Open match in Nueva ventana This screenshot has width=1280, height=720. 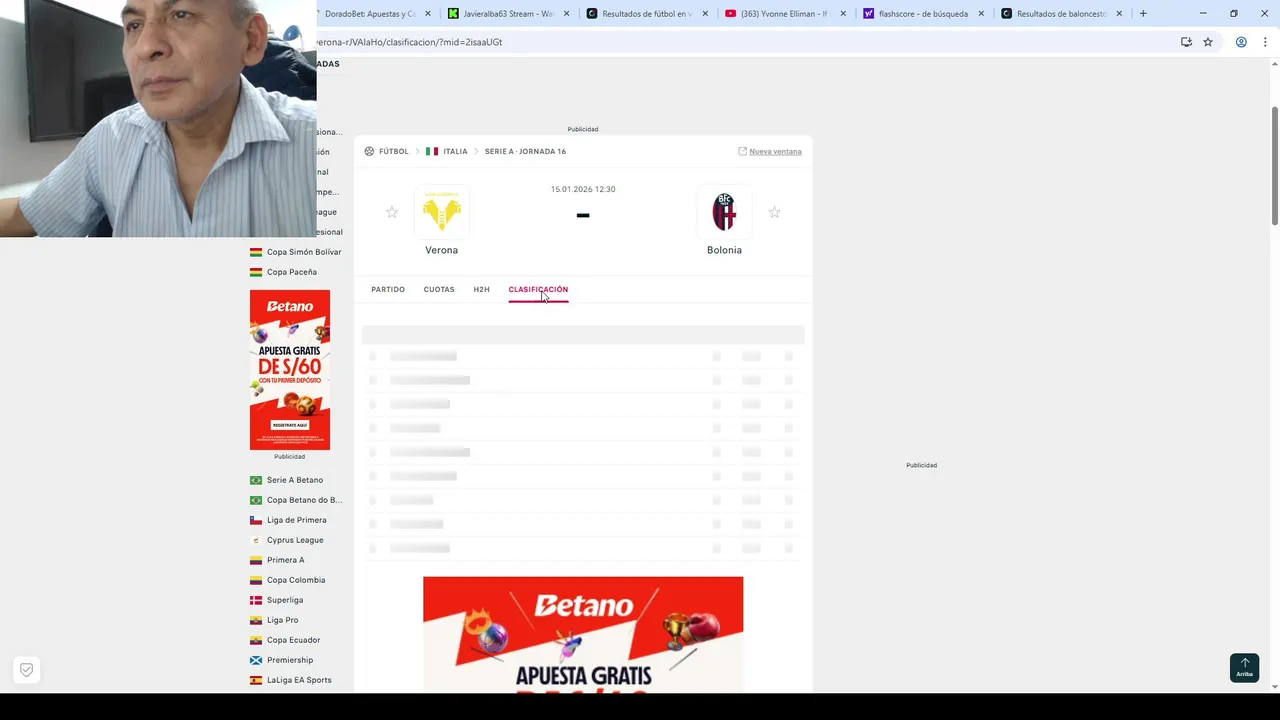click(770, 151)
